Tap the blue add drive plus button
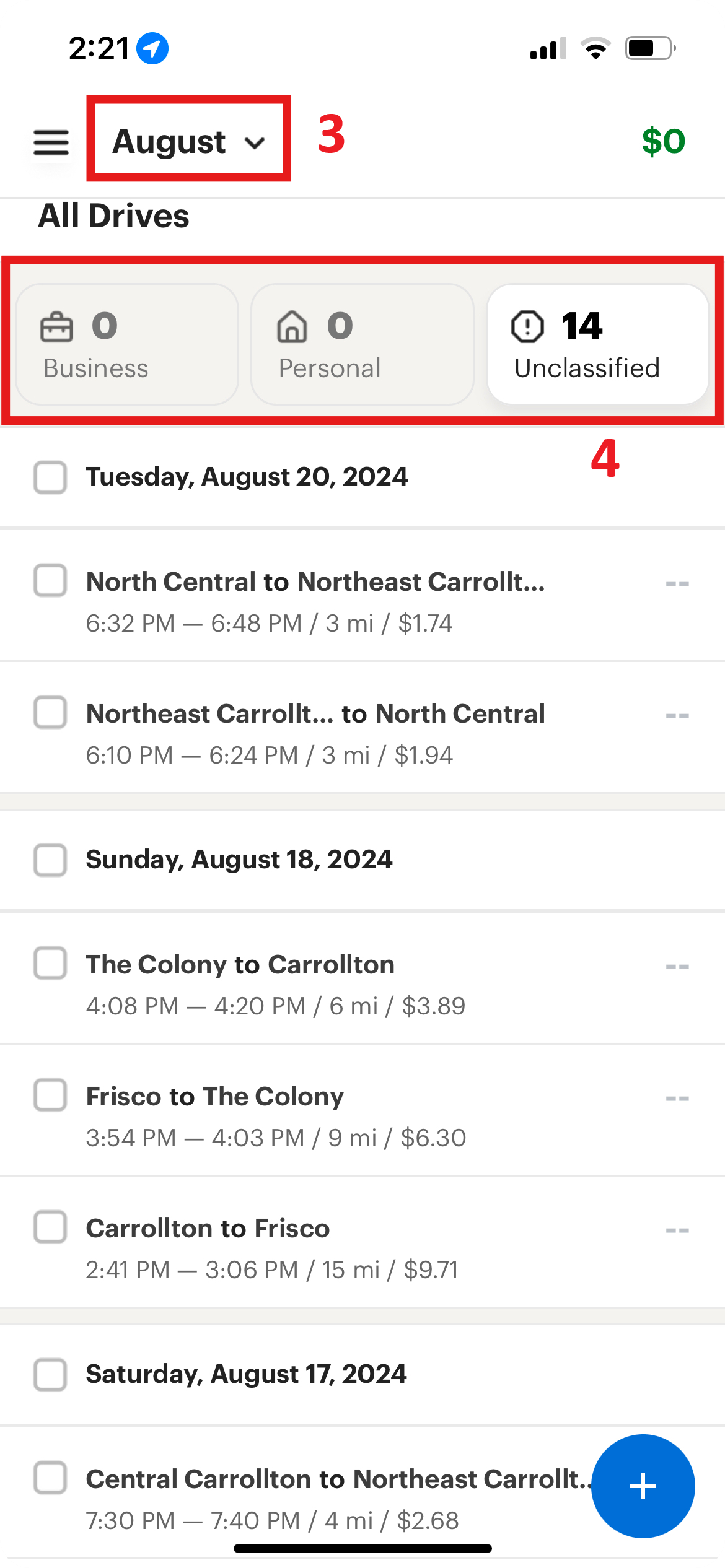Viewport: 725px width, 1568px height. pos(643,1486)
